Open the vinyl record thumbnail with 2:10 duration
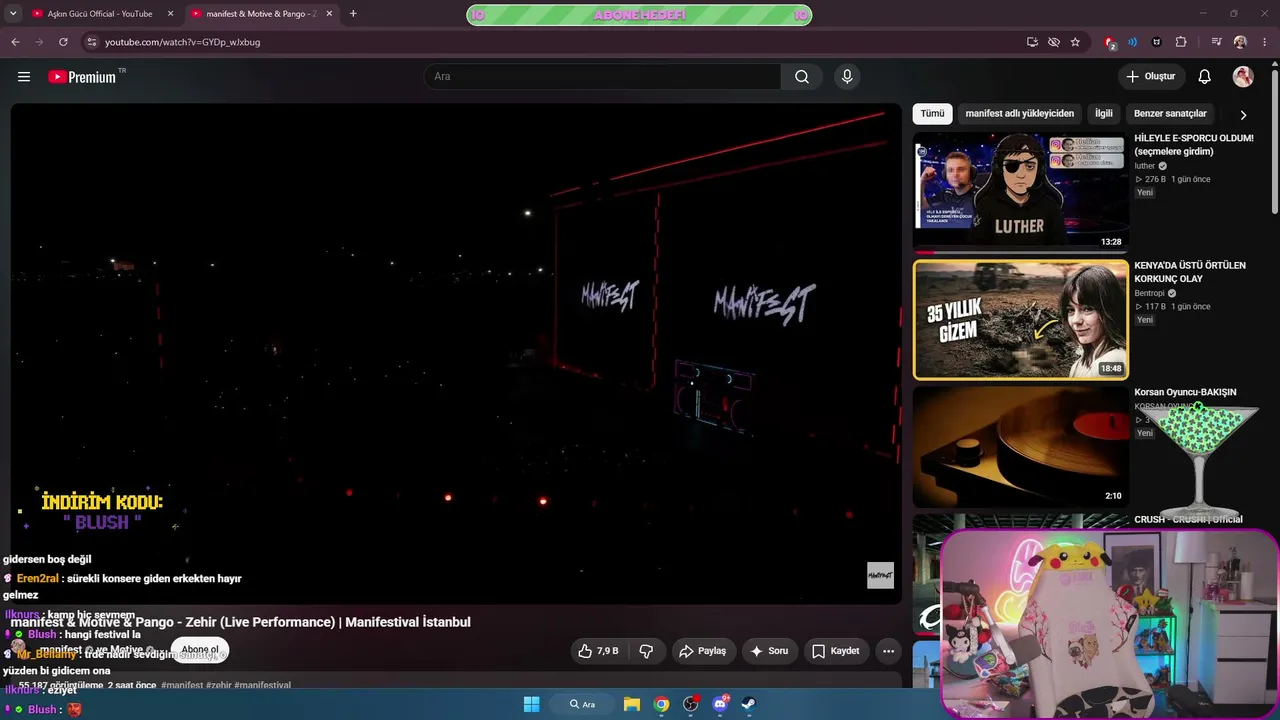Screen dimensions: 1280x720 coord(1021,447)
